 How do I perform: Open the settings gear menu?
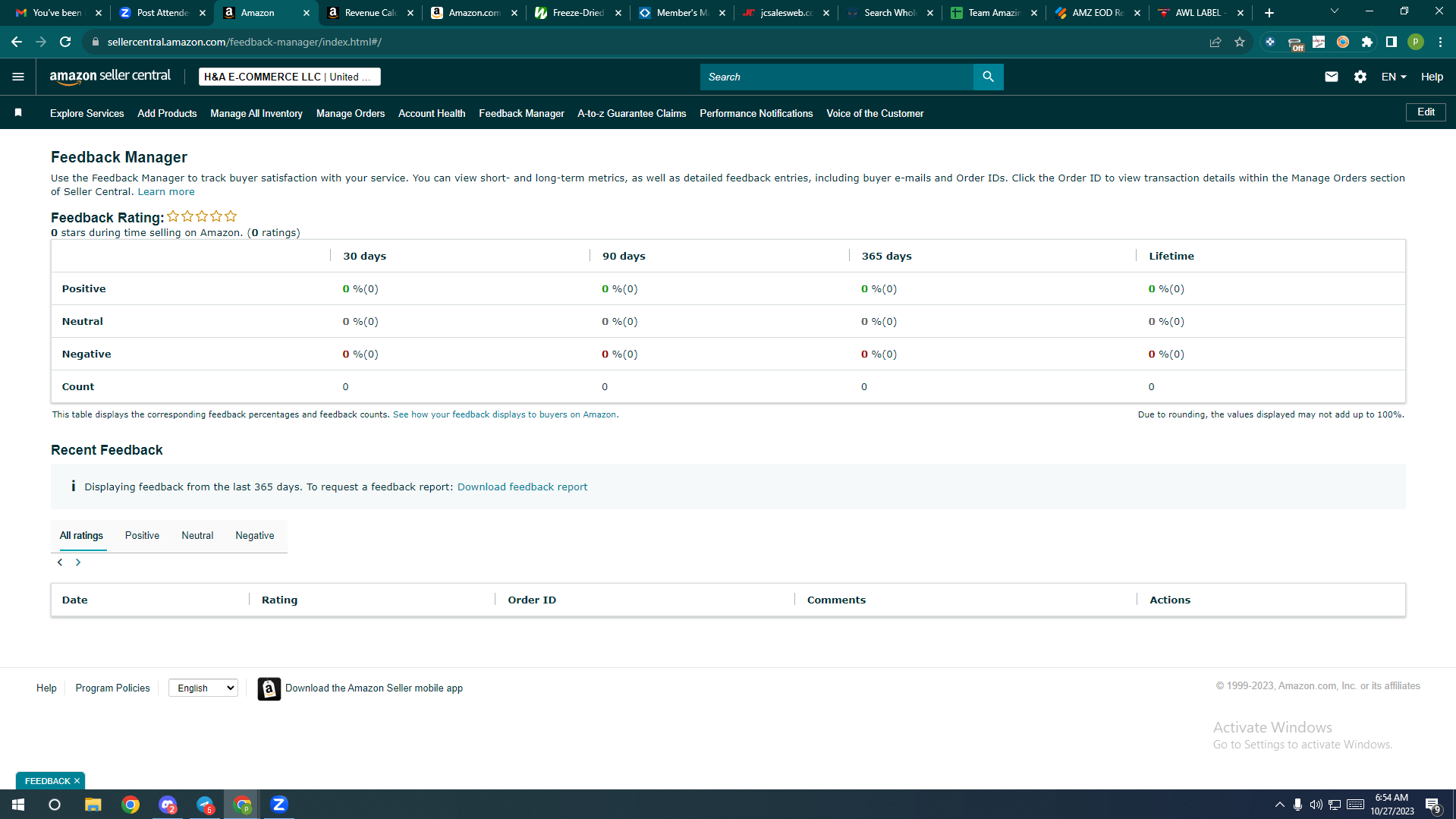(1360, 77)
